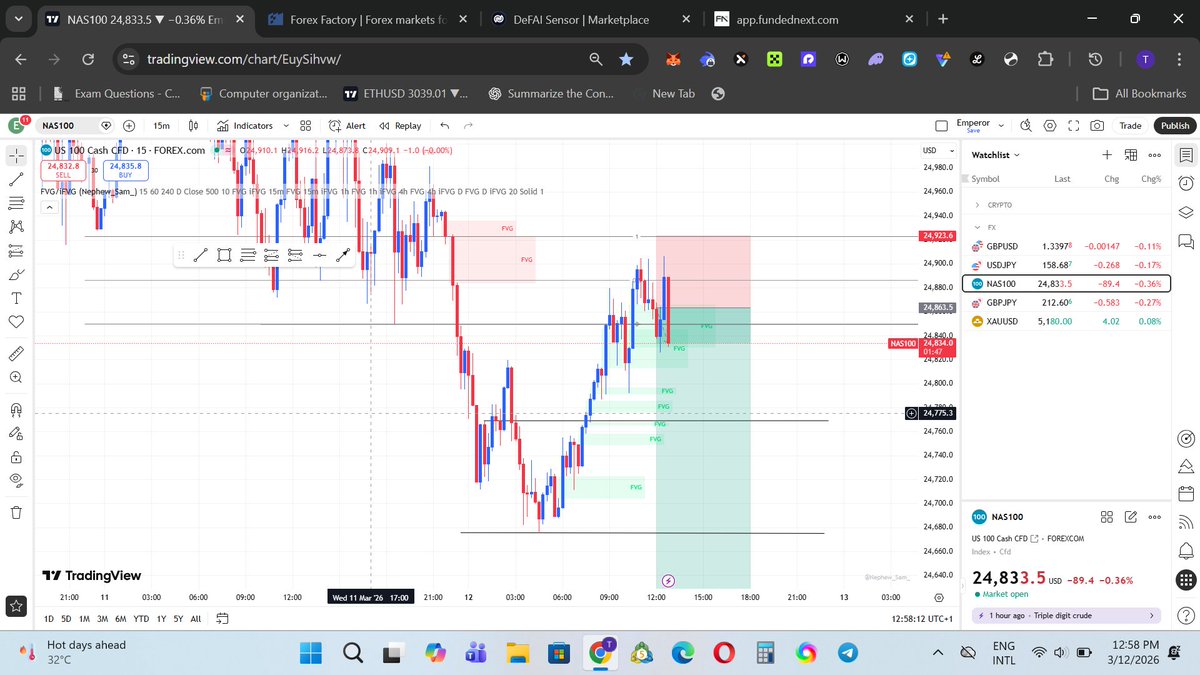Click the Trade button
This screenshot has width=1200, height=675.
tap(1130, 126)
